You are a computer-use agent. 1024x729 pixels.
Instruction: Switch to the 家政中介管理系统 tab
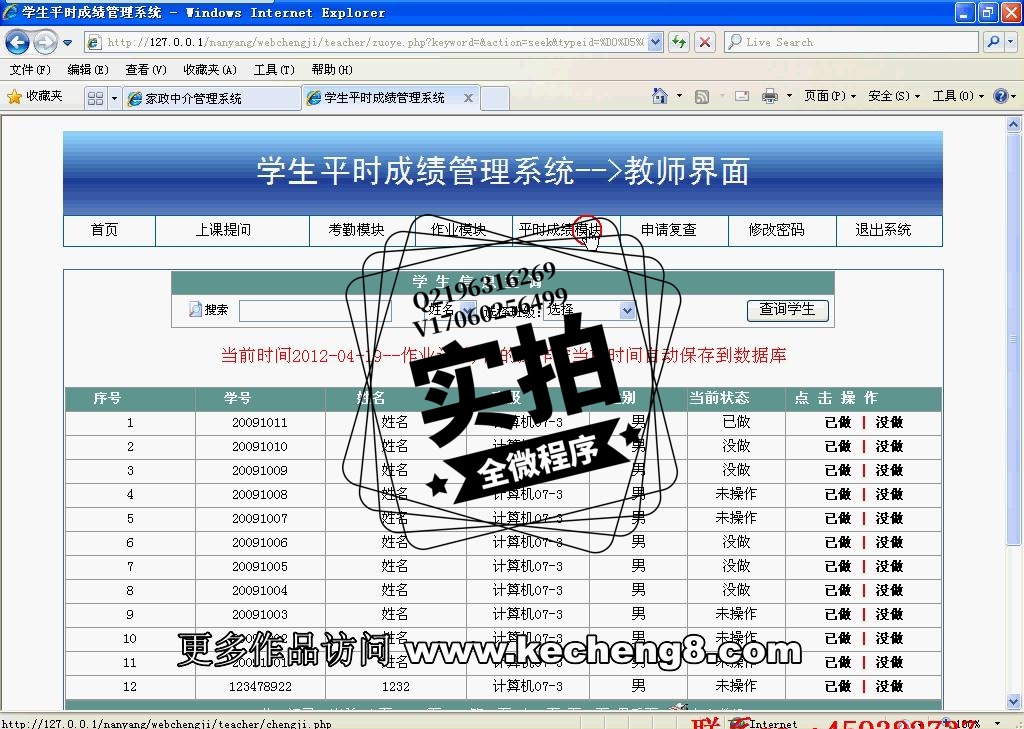212,98
